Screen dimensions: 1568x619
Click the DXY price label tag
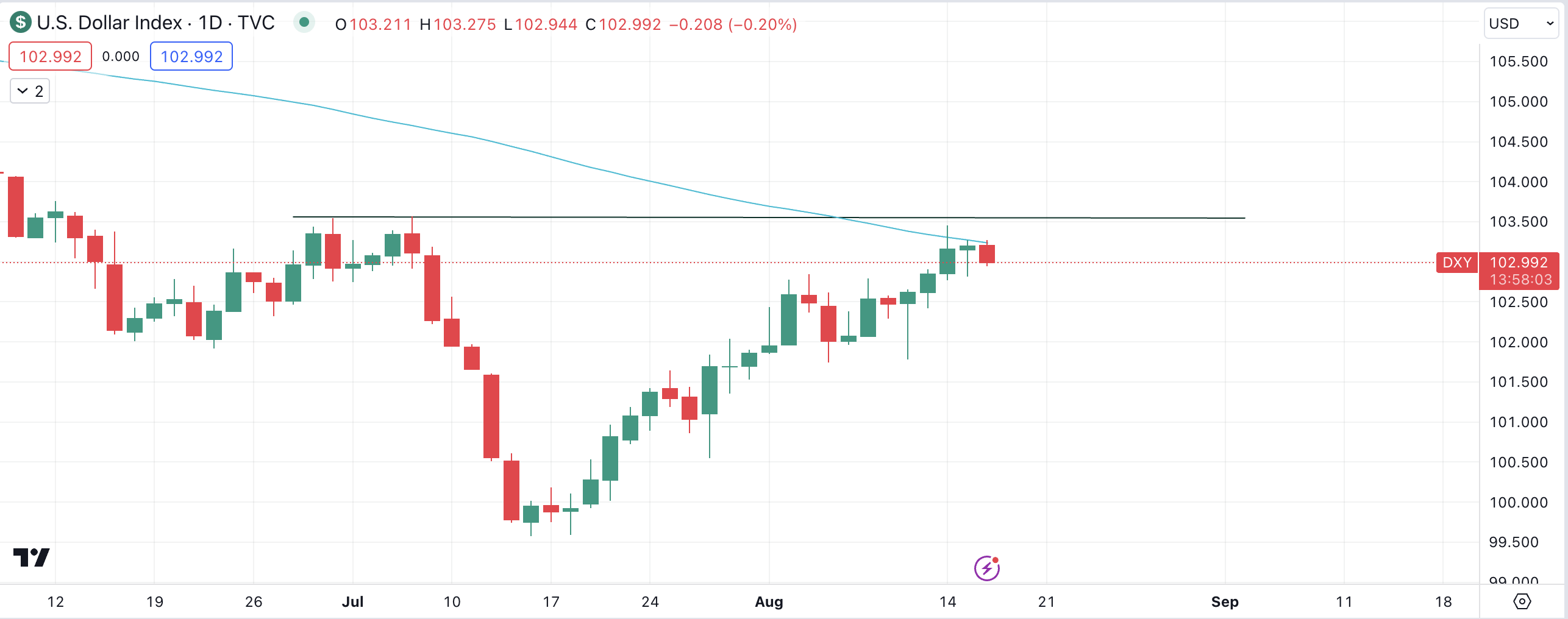coord(1457,263)
